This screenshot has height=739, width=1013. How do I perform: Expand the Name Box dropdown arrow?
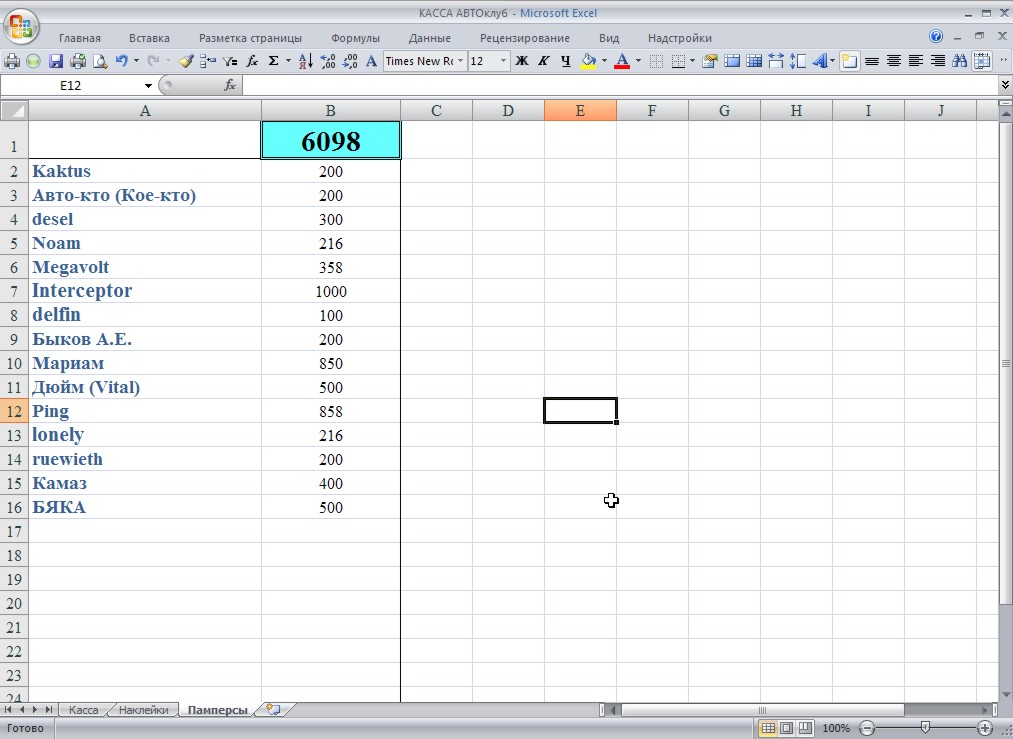pyautogui.click(x=149, y=86)
